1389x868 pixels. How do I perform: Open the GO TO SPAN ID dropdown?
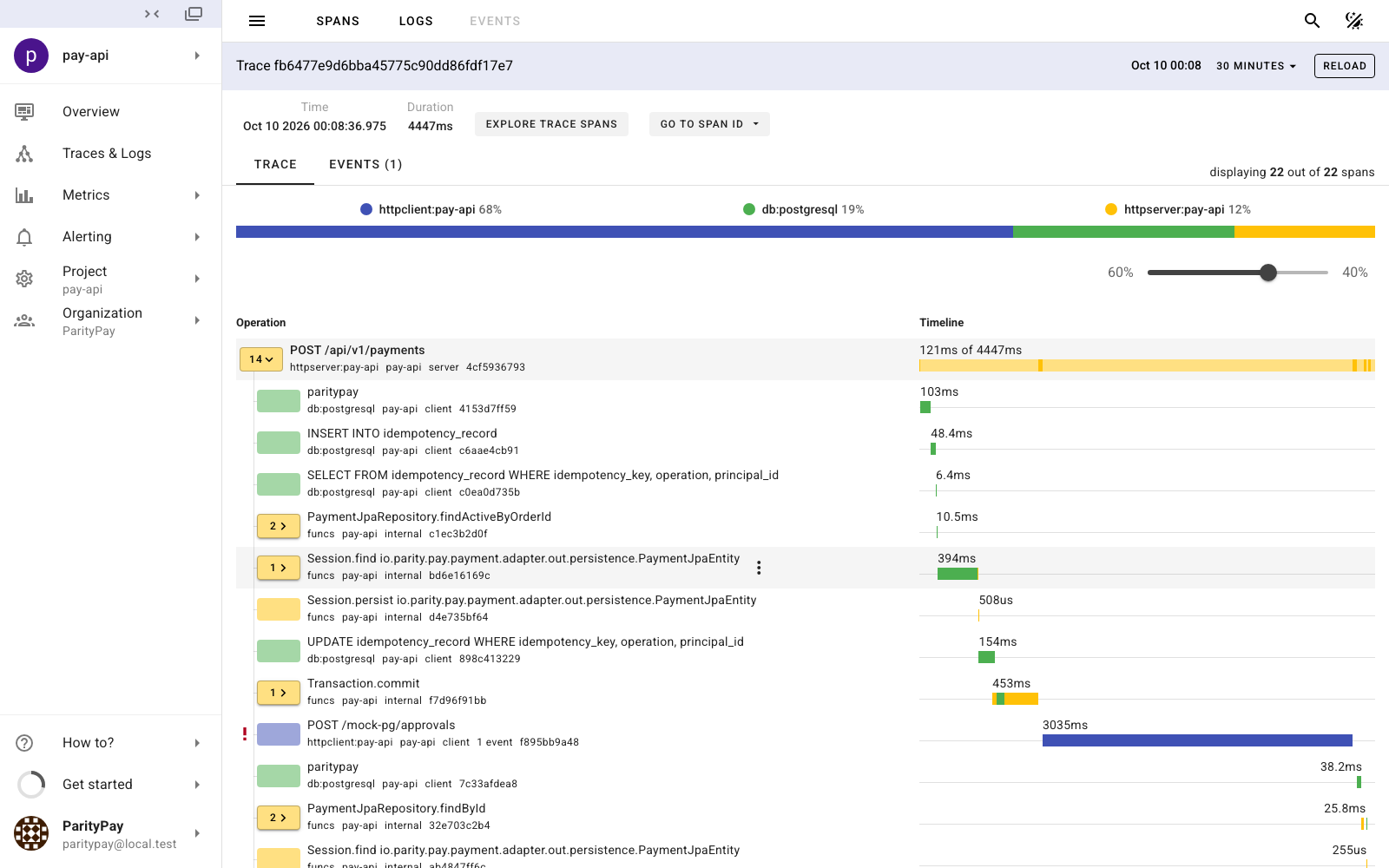coord(709,124)
